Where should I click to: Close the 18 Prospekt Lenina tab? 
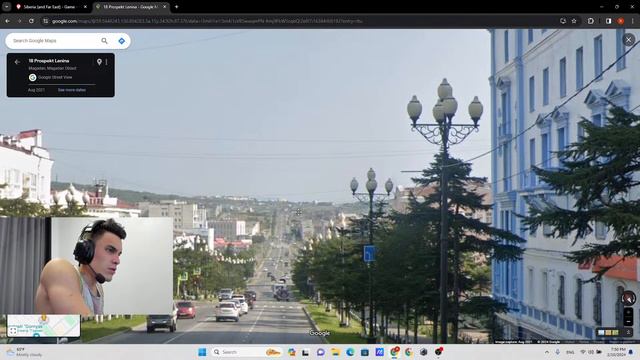coord(164,7)
